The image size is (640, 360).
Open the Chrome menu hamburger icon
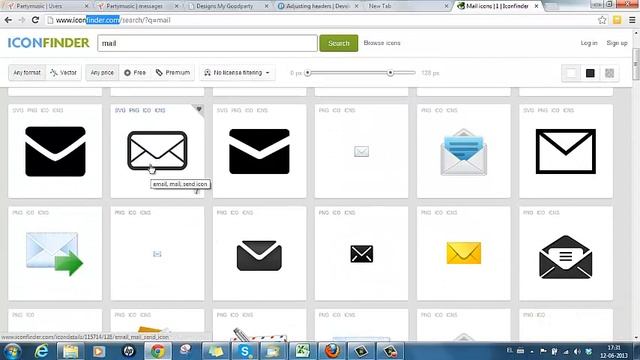[632, 20]
